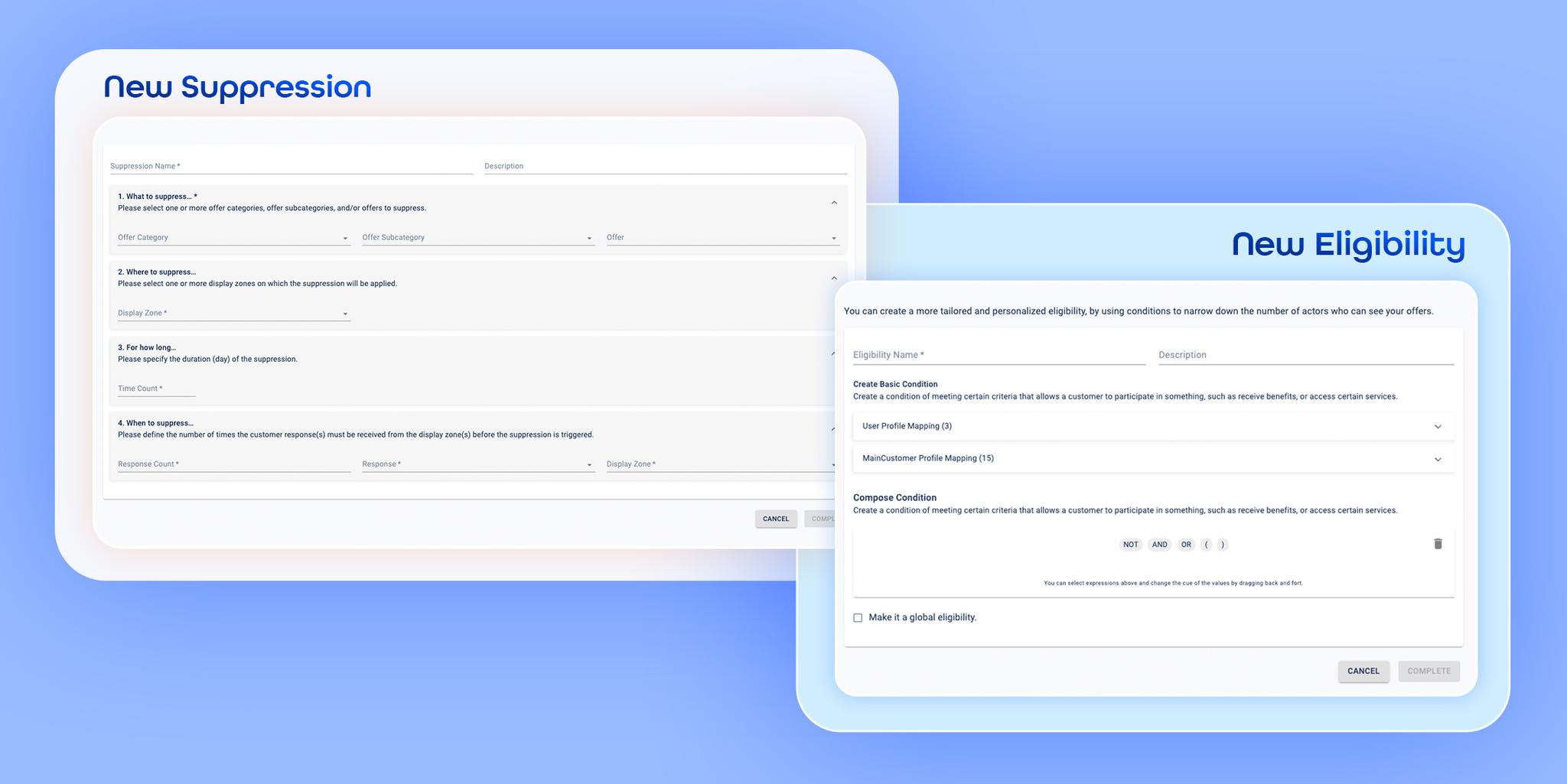1567x784 pixels.
Task: Enable Make it a global eligibility
Action: pyautogui.click(x=858, y=618)
